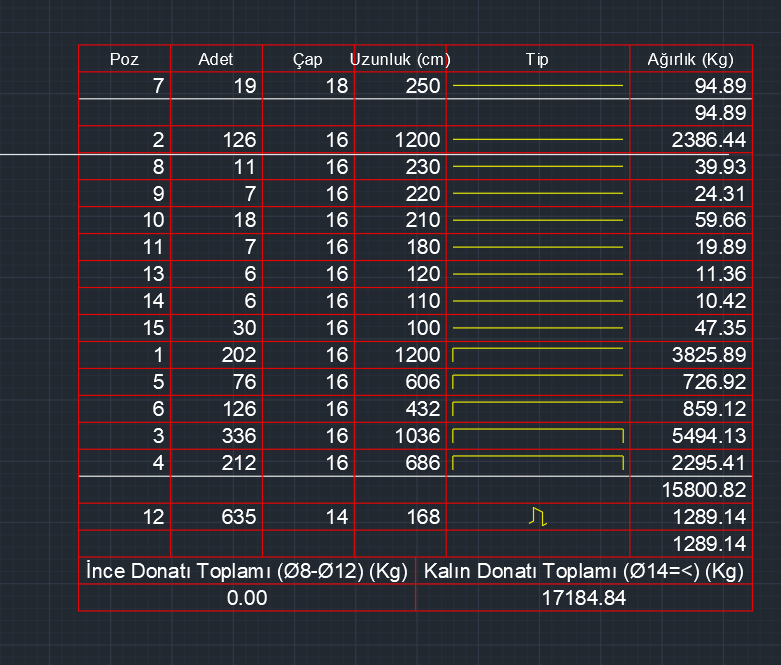Click the grand total value 17184.84
The image size is (781, 665).
point(584,598)
